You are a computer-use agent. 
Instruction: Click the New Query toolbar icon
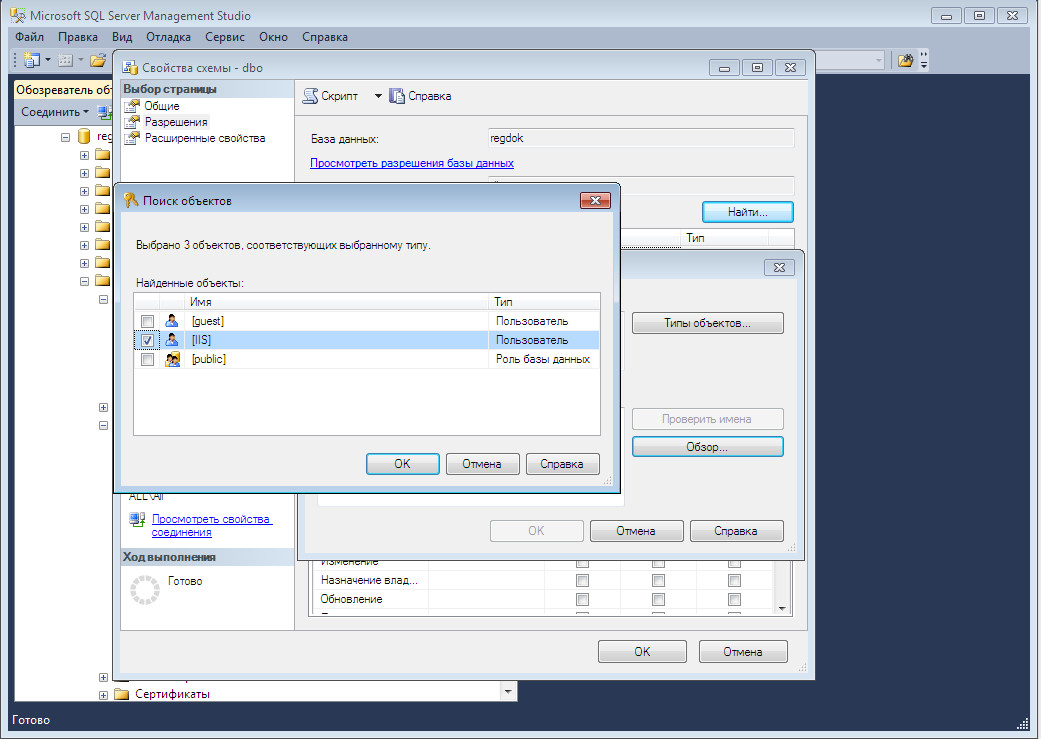pos(32,60)
